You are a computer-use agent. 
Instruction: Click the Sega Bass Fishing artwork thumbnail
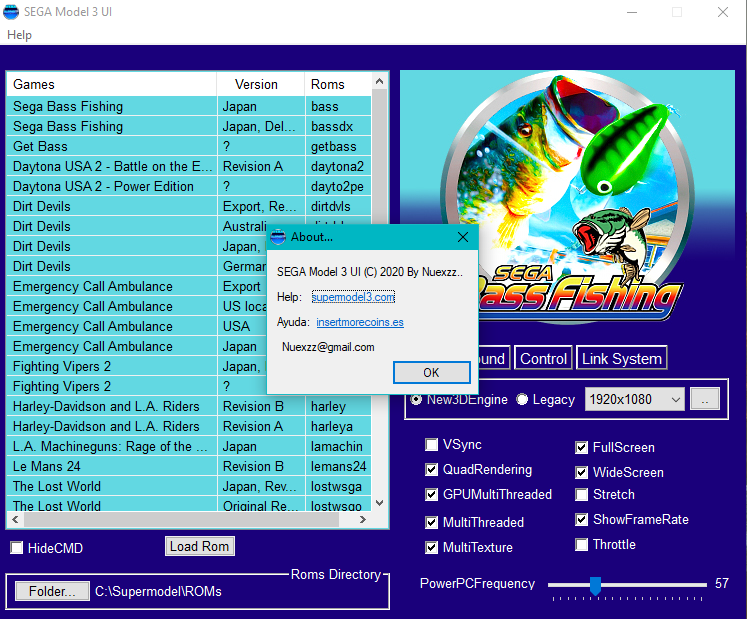[567, 197]
